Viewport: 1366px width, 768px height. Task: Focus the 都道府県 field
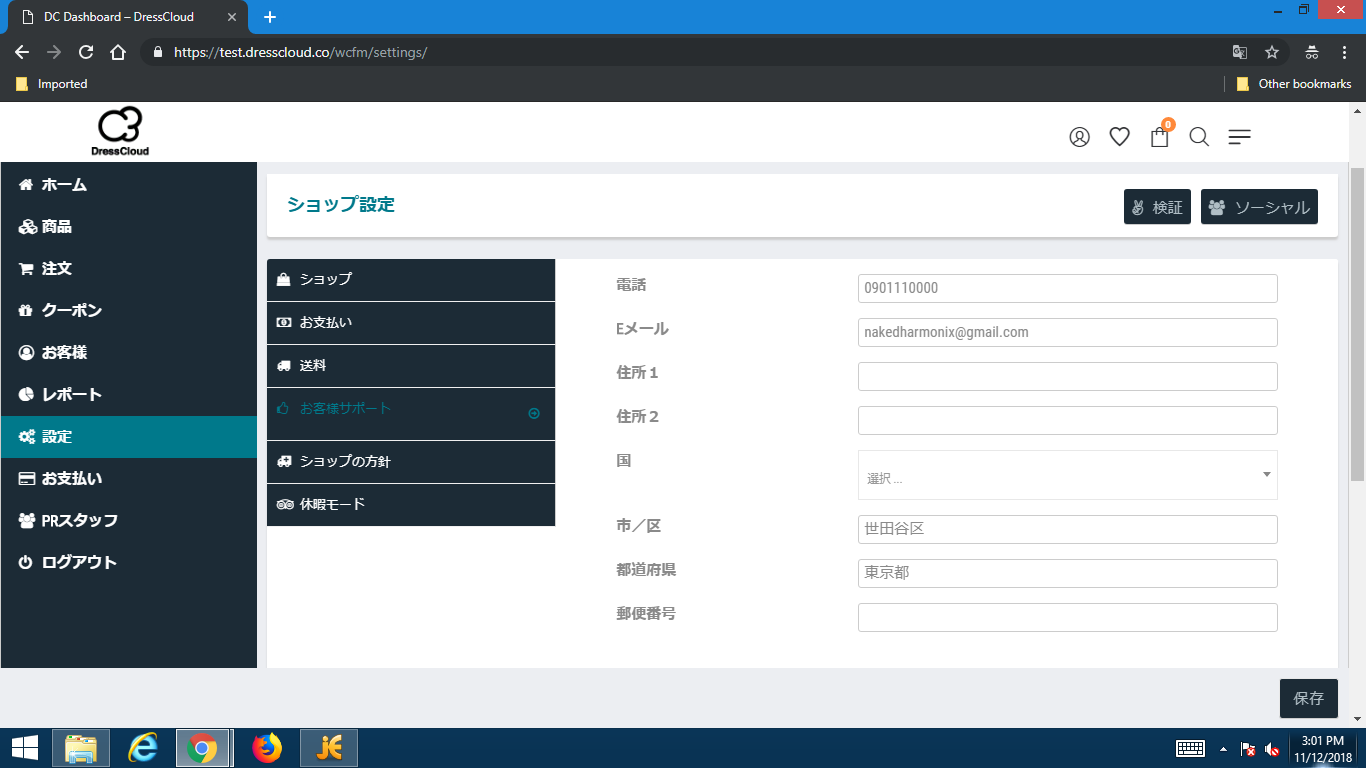click(1068, 573)
